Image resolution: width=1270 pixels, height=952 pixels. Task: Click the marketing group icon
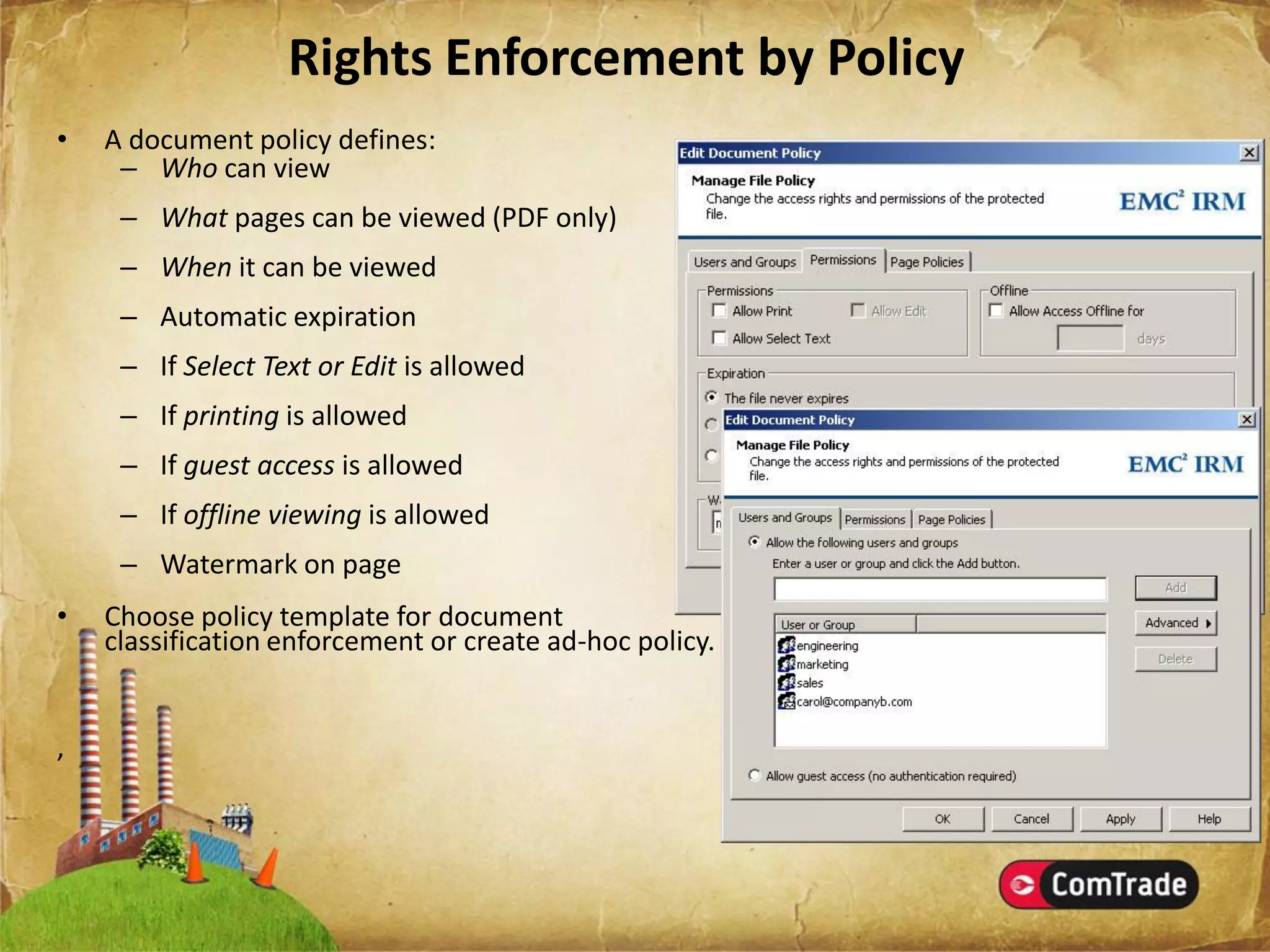coord(786,664)
